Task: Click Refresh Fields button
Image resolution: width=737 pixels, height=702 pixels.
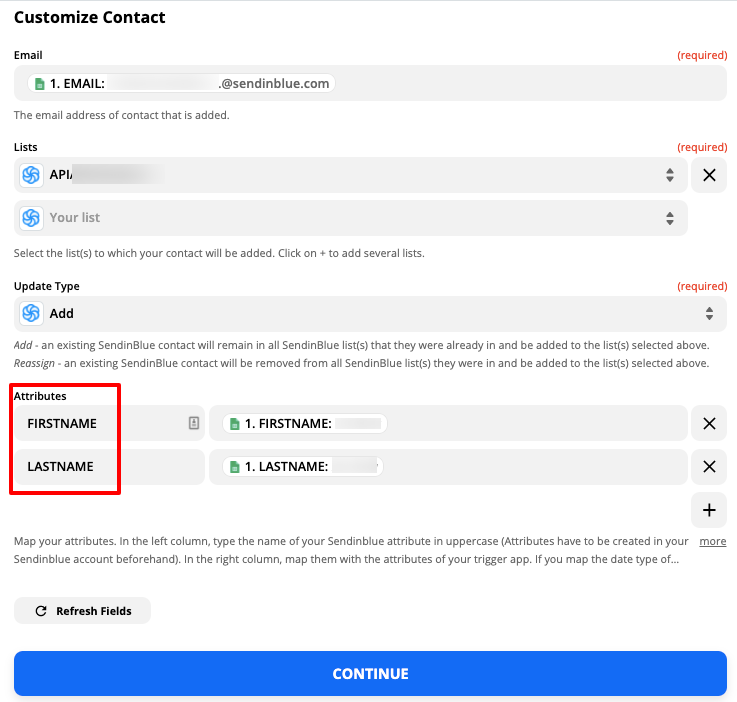Action: (82, 611)
